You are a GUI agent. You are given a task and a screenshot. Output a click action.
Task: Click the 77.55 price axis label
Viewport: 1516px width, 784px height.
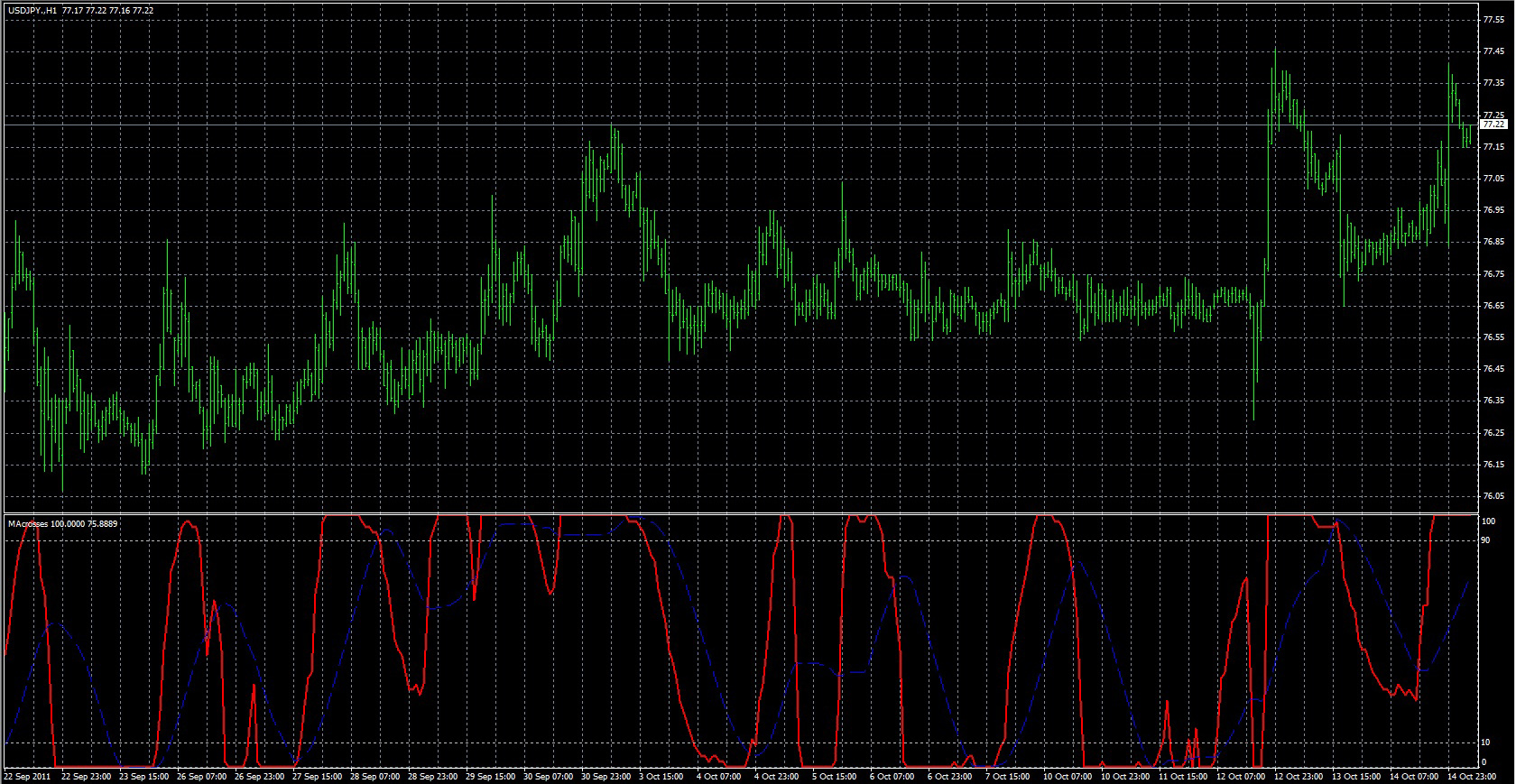pyautogui.click(x=1493, y=19)
